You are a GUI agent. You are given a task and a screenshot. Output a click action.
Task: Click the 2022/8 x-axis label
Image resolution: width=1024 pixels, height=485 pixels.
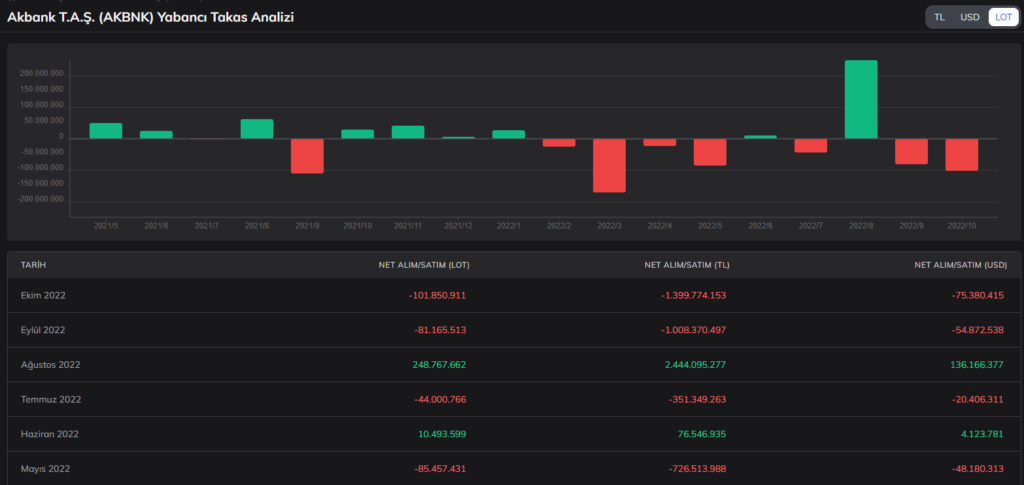861,226
